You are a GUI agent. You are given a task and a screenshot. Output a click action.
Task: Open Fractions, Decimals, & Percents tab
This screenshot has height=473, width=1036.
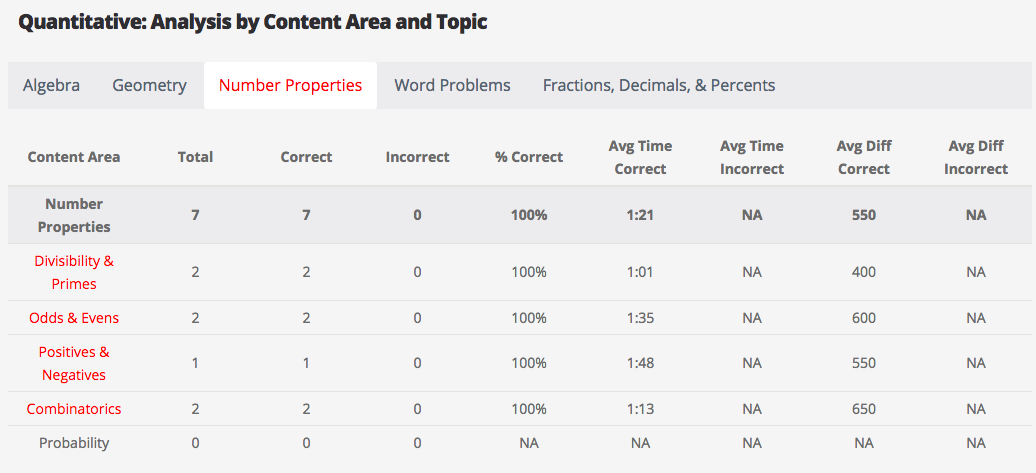(x=658, y=85)
